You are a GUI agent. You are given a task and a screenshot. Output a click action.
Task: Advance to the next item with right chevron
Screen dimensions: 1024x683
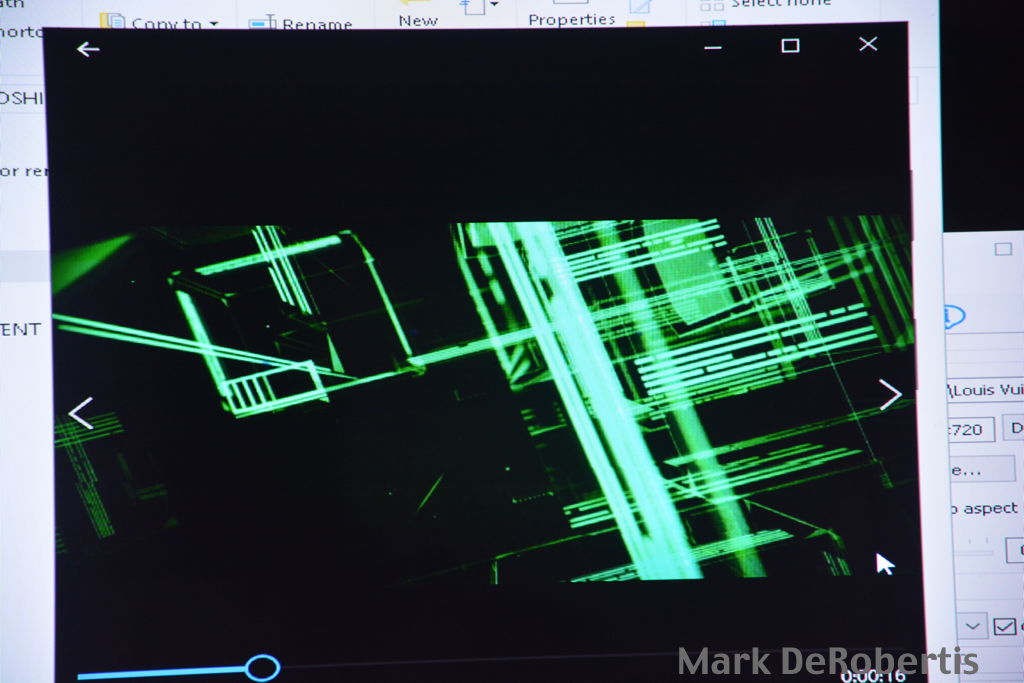tap(889, 395)
